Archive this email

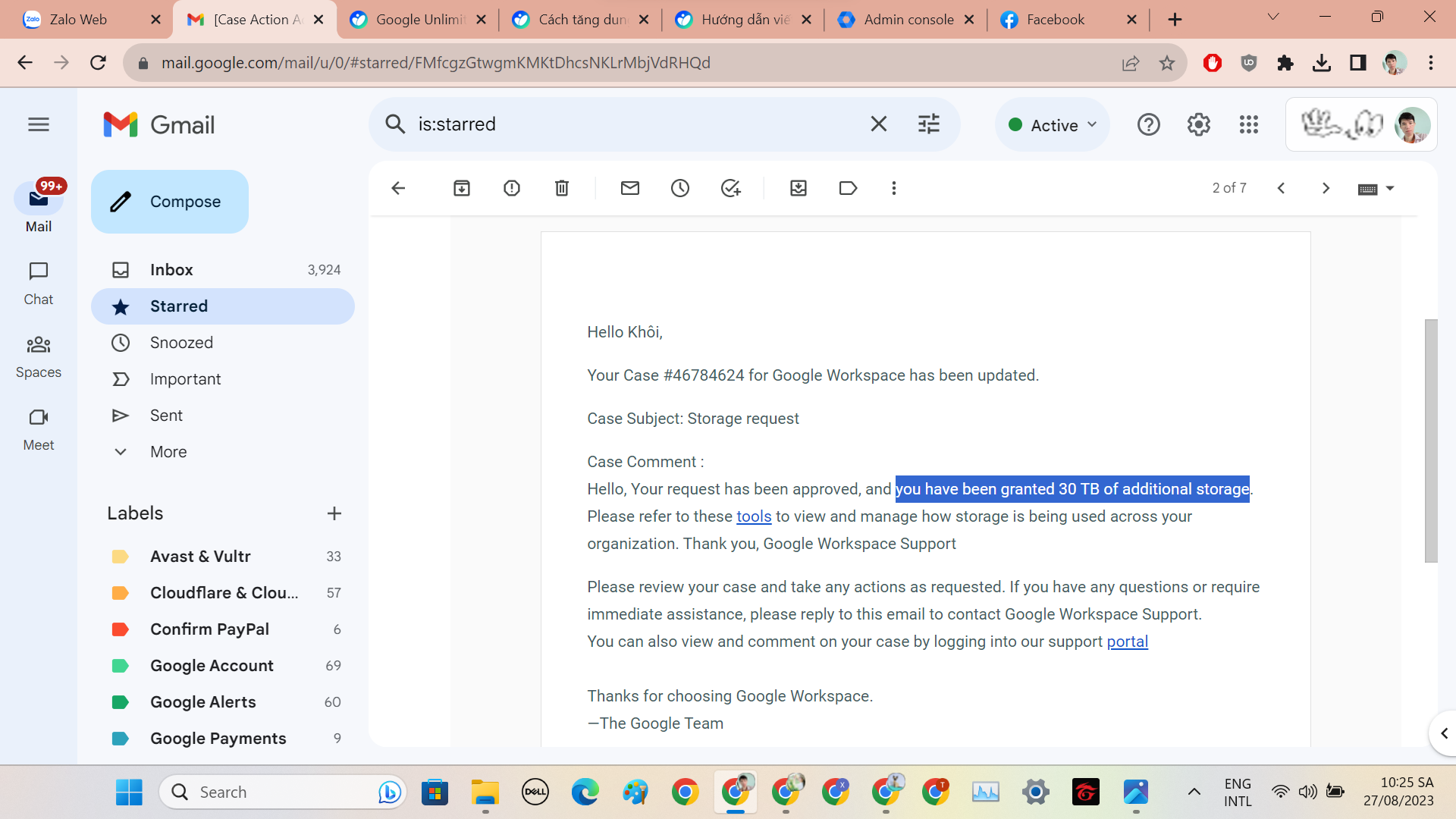pos(462,188)
